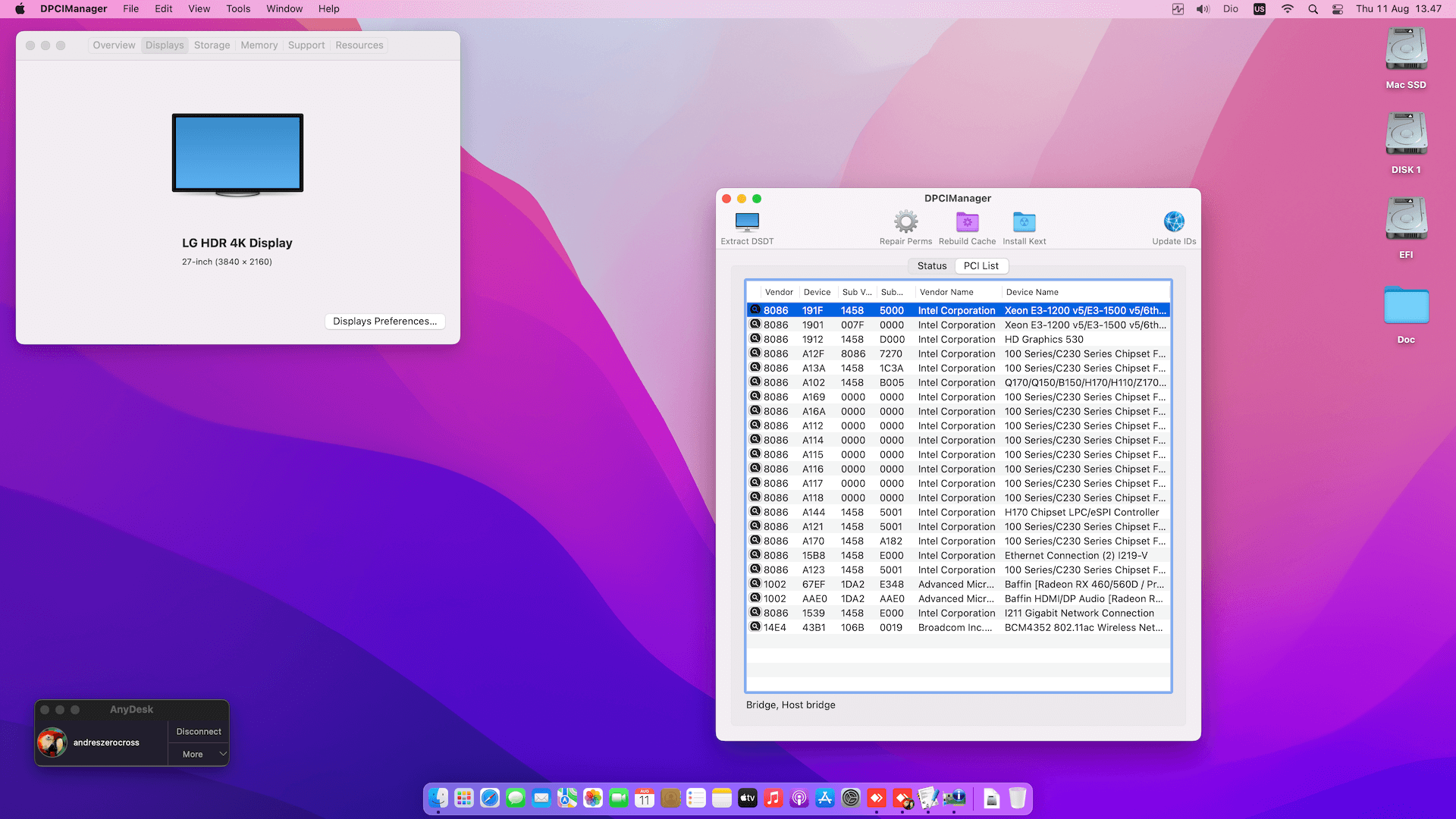The image size is (1456, 819).
Task: Select the DISK 1 desktop drive
Action: 1406,134
